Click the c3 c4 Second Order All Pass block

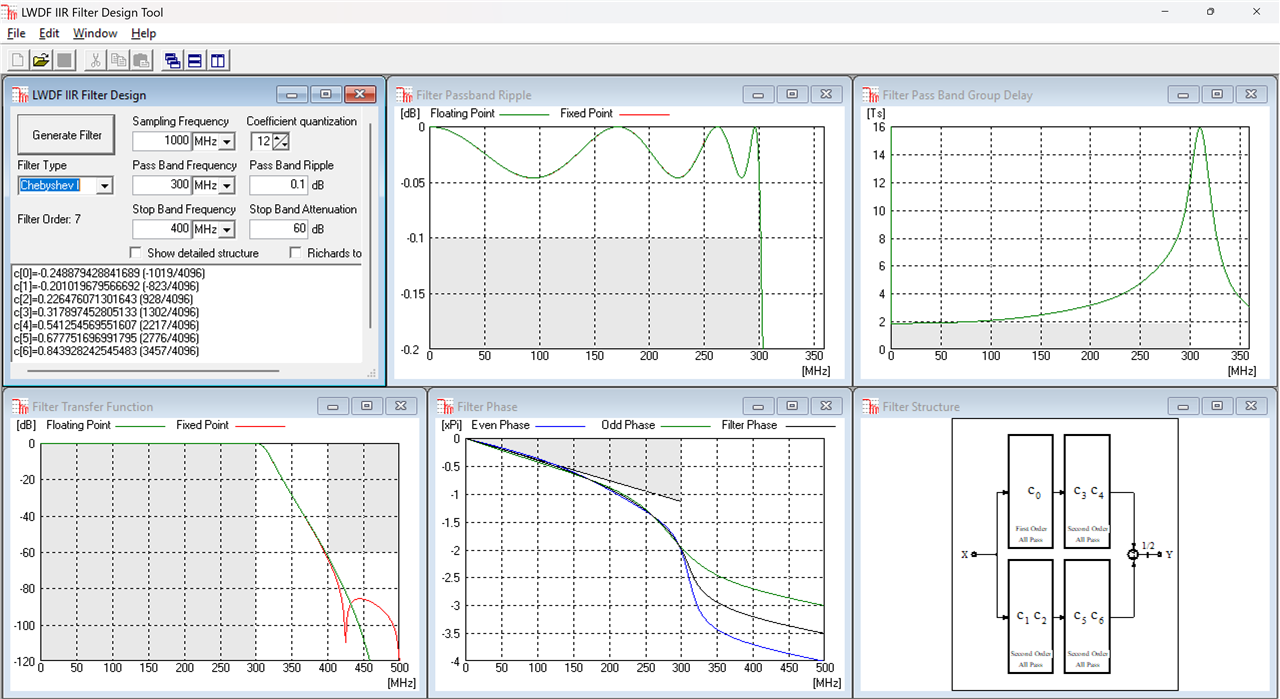[x=1088, y=491]
